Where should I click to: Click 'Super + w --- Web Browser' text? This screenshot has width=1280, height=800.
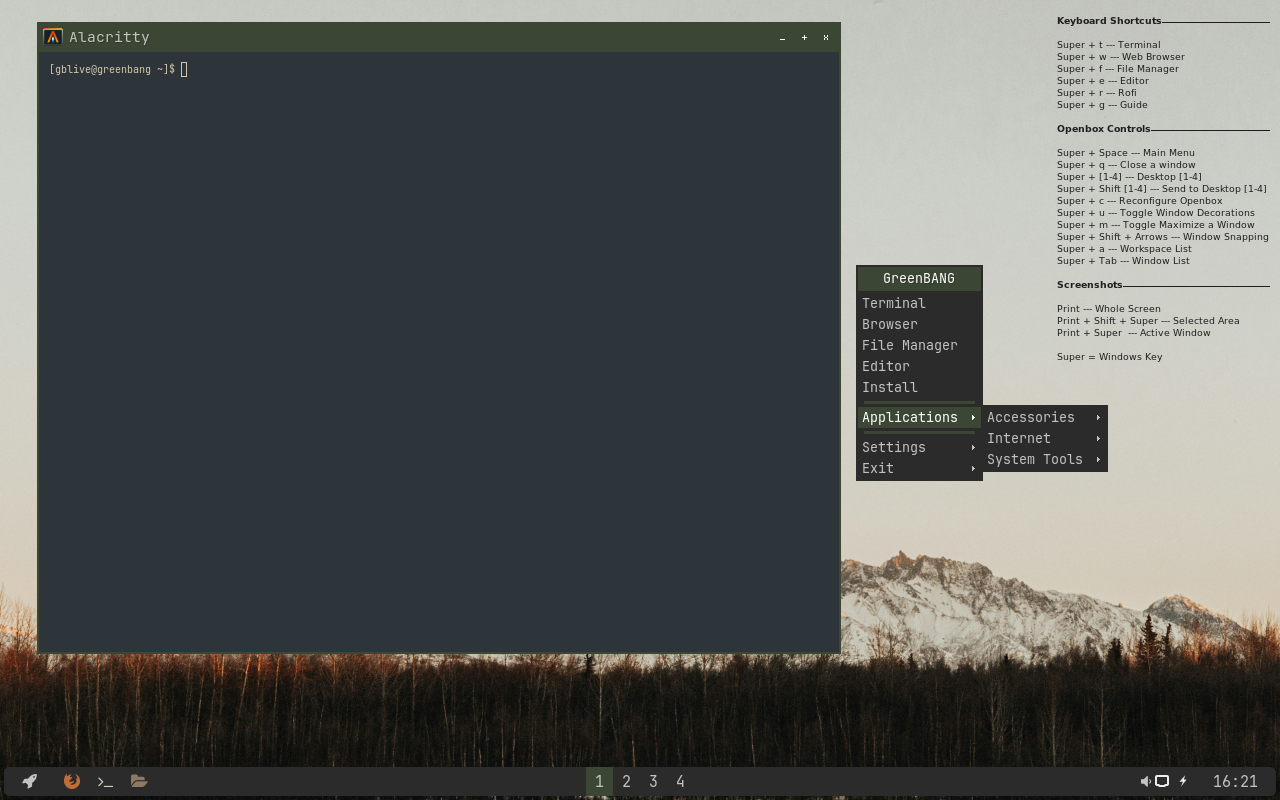(1121, 57)
